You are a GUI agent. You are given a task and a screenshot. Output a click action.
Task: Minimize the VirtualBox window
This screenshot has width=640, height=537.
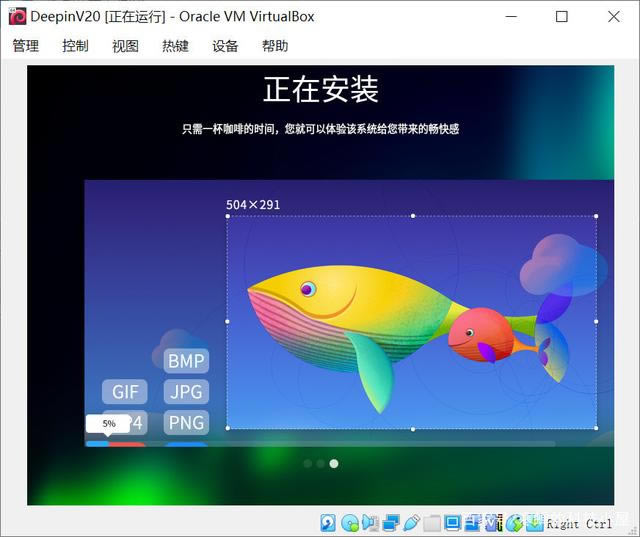tap(511, 17)
